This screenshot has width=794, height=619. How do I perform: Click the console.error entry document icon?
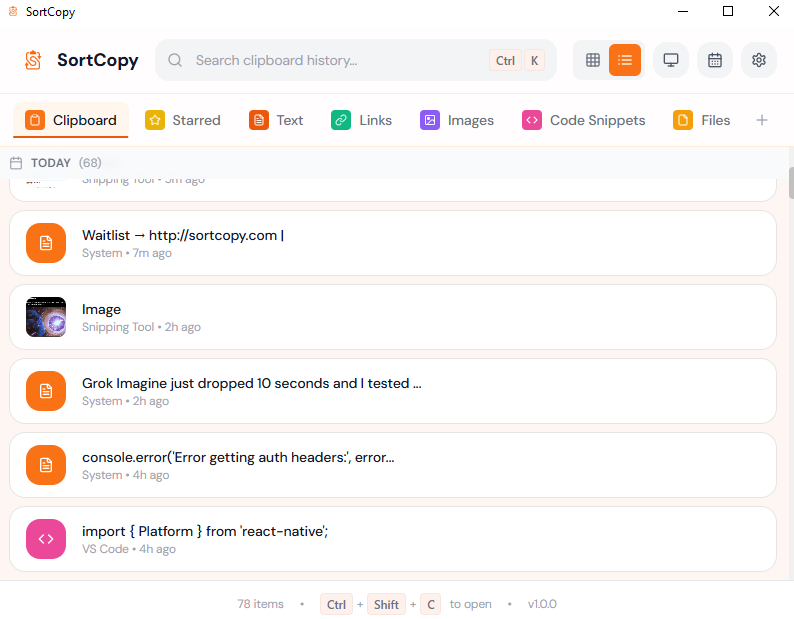coord(46,465)
